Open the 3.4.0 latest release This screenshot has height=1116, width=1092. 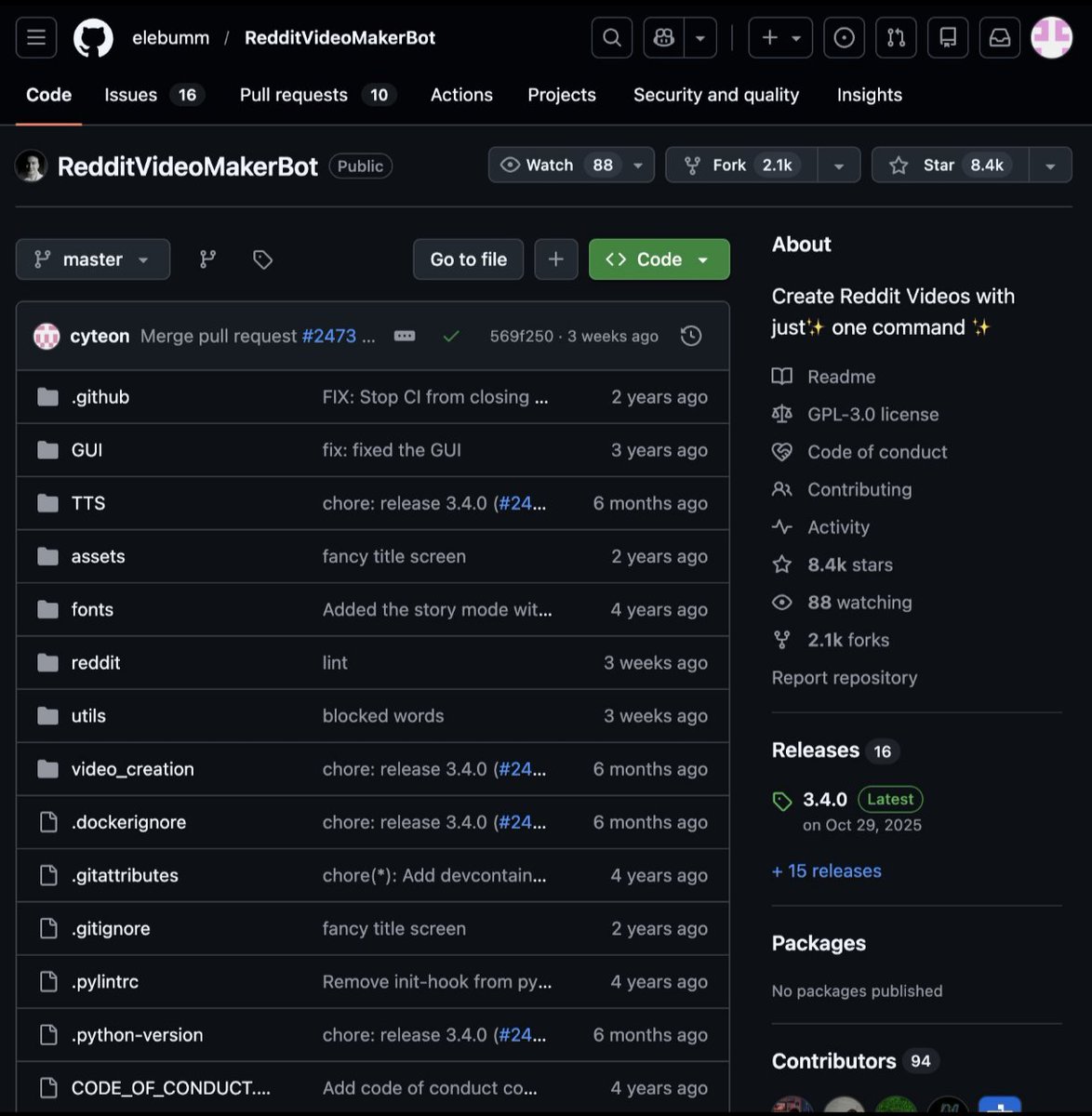(x=825, y=799)
